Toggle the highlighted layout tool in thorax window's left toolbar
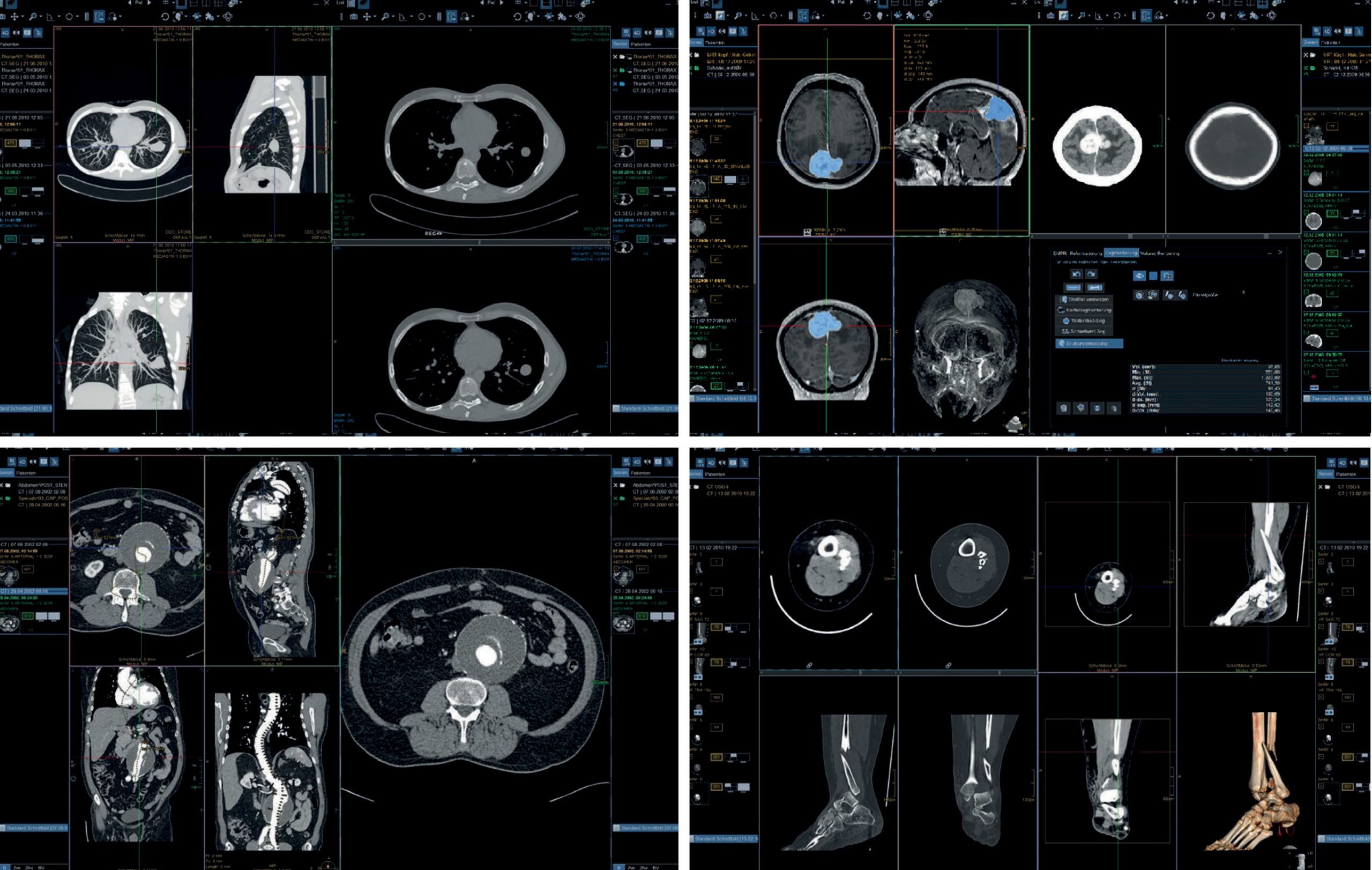The image size is (1372, 870). [99, 17]
